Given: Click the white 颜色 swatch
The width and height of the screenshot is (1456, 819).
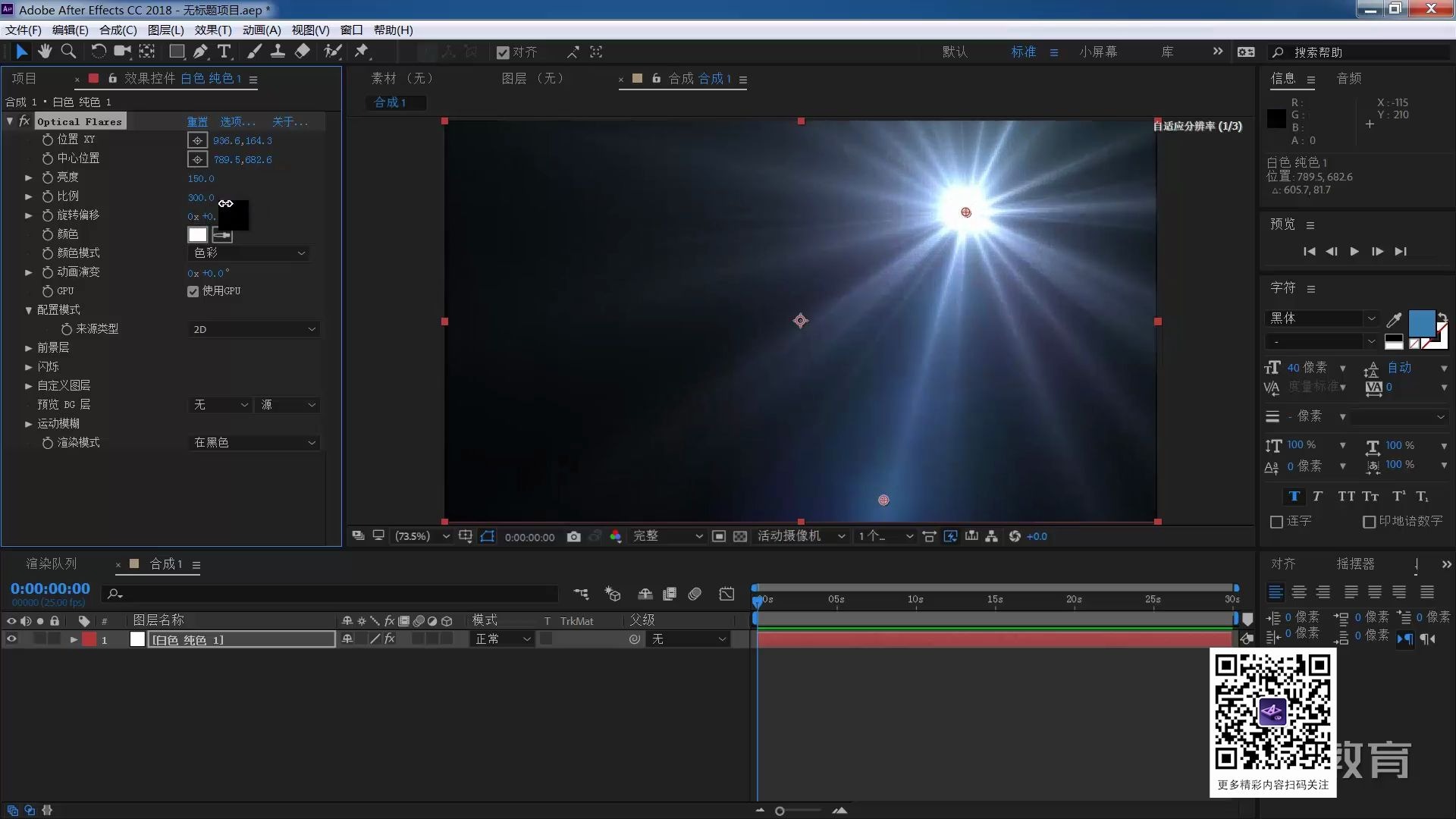Looking at the screenshot, I should point(197,235).
